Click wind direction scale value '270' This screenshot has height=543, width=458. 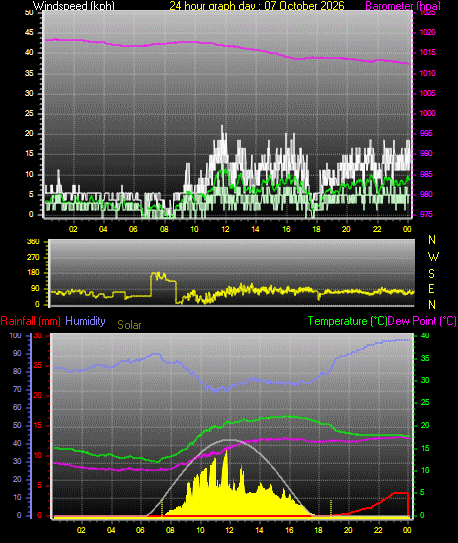coord(33,258)
